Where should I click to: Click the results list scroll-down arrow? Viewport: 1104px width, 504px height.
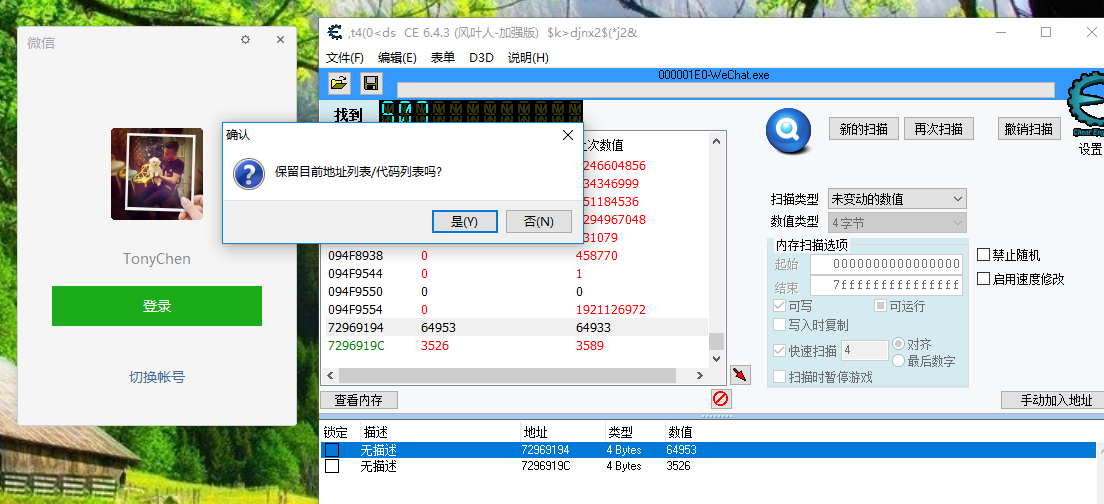point(716,358)
